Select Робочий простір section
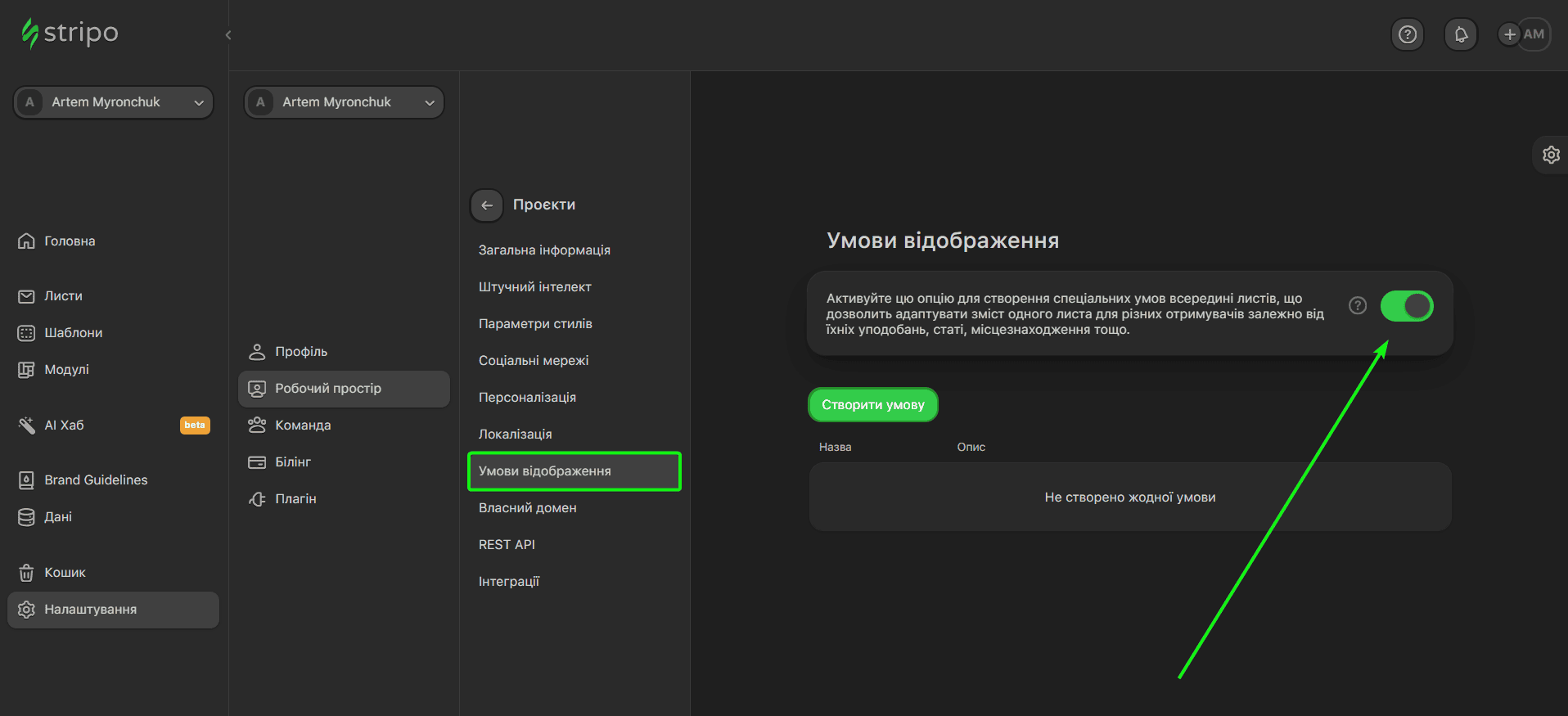 pyautogui.click(x=344, y=389)
